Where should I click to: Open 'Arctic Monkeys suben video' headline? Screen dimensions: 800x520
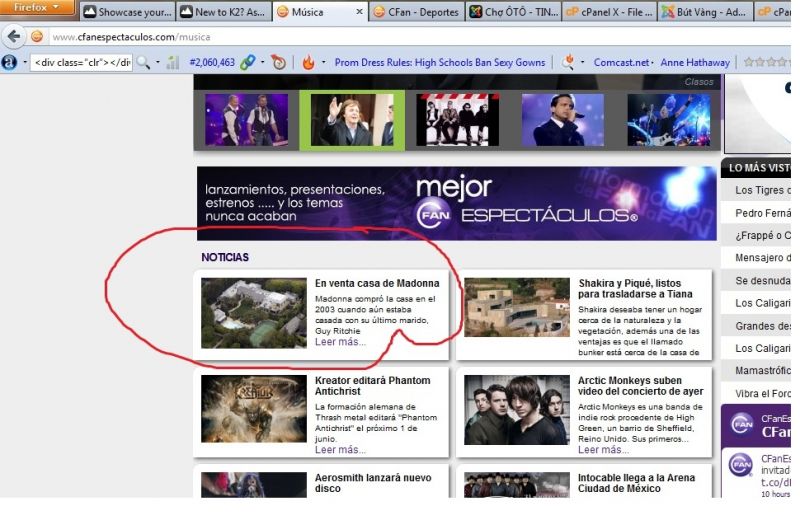[x=640, y=386]
